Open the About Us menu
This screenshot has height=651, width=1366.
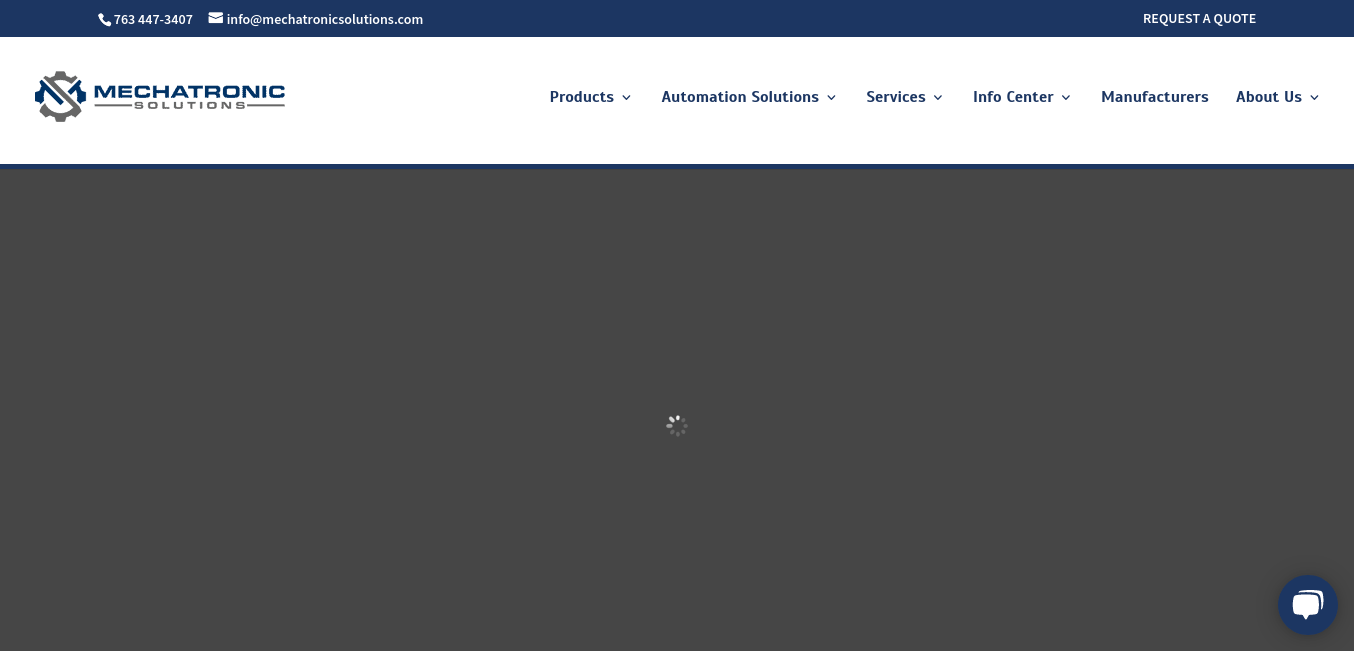pyautogui.click(x=1268, y=97)
